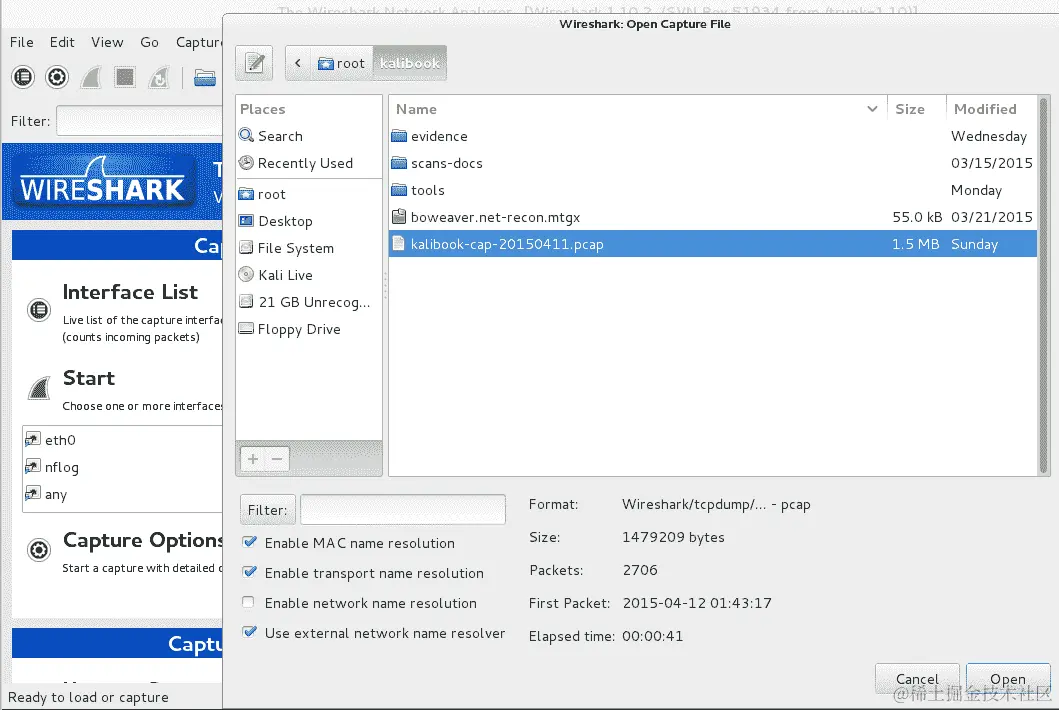Viewport: 1059px width, 710px height.
Task: Click the Floppy Drive icon
Action: [247, 329]
